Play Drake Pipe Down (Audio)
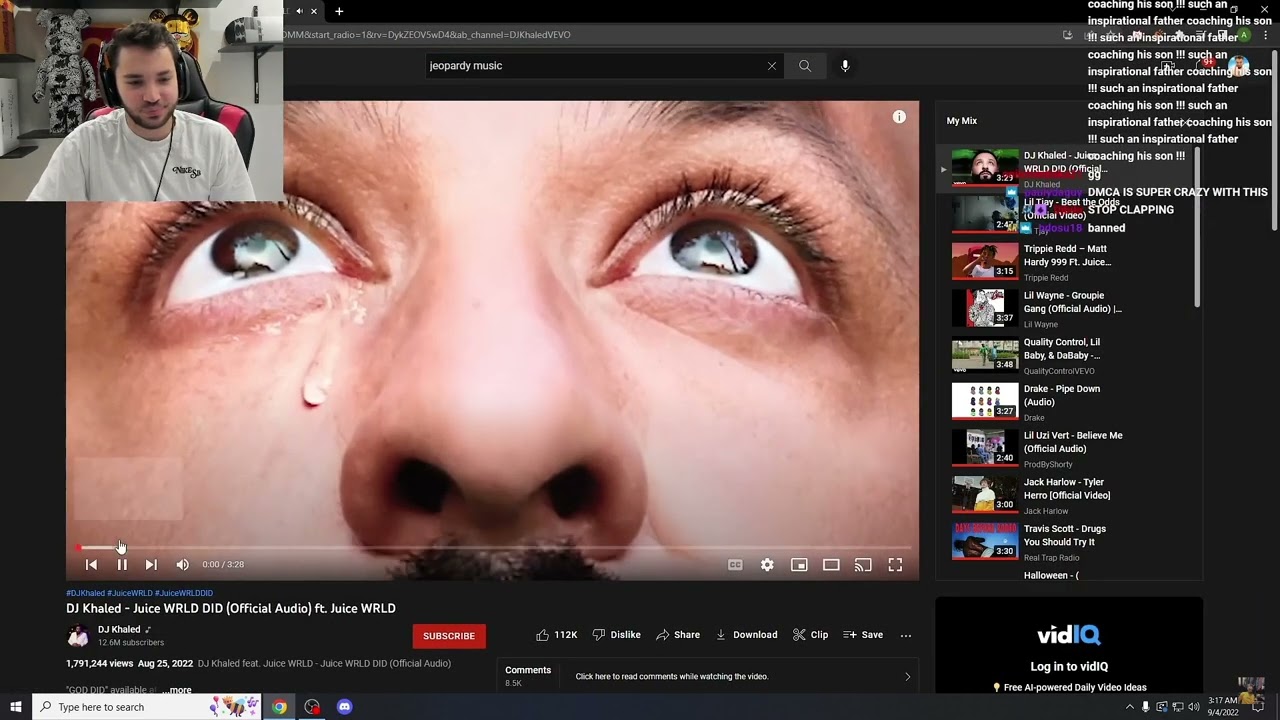Image resolution: width=1280 pixels, height=720 pixels. point(1035,402)
